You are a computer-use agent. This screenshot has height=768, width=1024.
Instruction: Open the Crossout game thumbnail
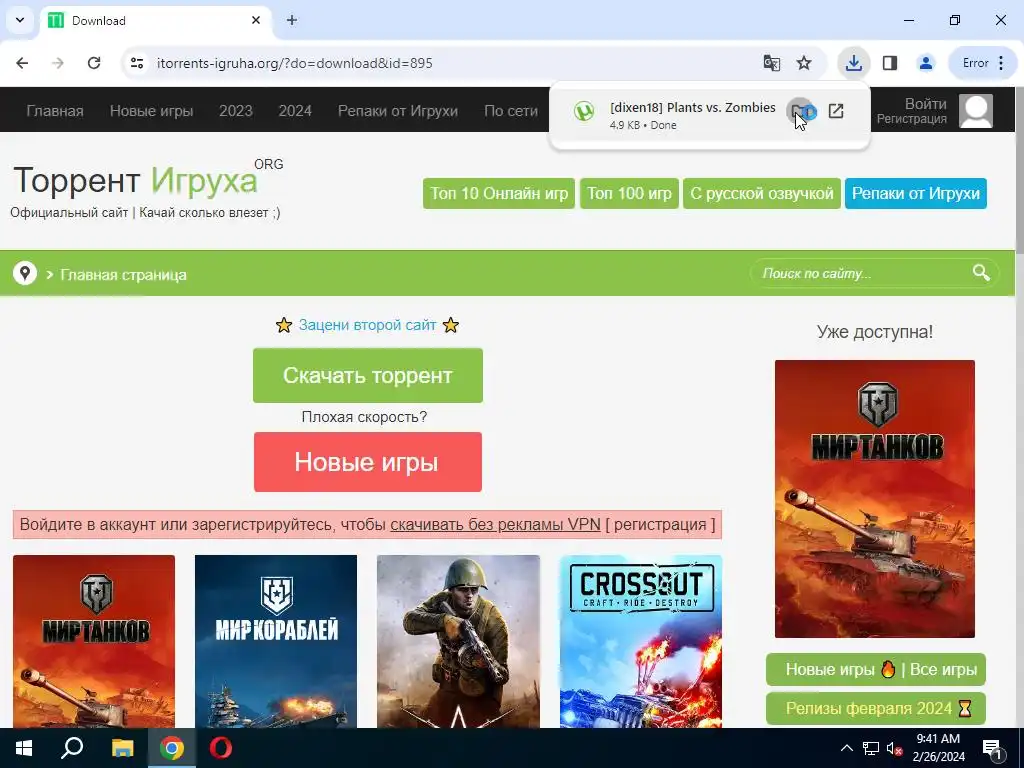click(641, 641)
